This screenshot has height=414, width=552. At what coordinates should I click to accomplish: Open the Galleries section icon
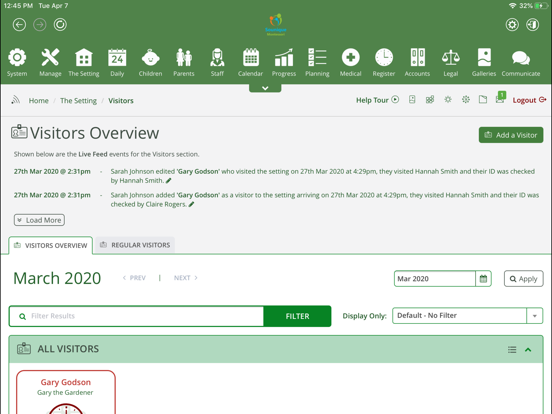pyautogui.click(x=484, y=58)
